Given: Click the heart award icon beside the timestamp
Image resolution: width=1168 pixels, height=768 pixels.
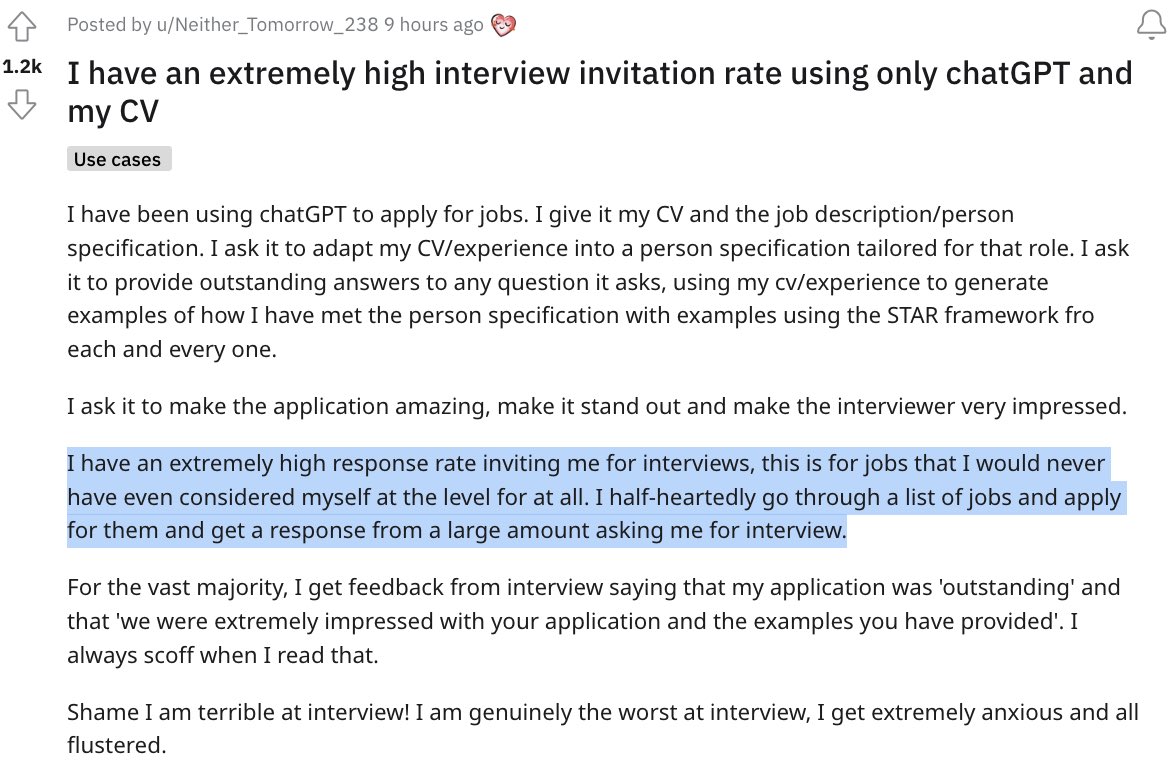Looking at the screenshot, I should 504,25.
